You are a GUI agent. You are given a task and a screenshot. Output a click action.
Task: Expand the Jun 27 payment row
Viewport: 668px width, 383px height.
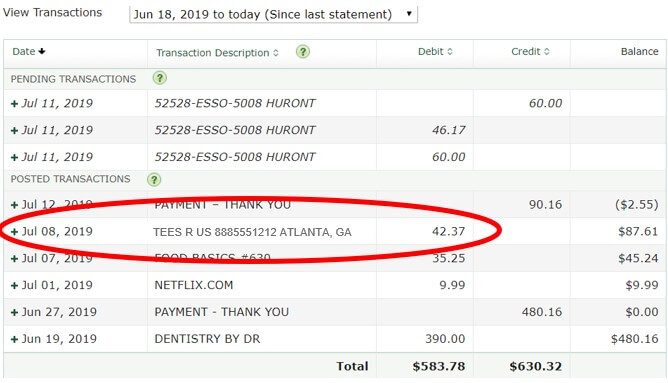point(14,312)
